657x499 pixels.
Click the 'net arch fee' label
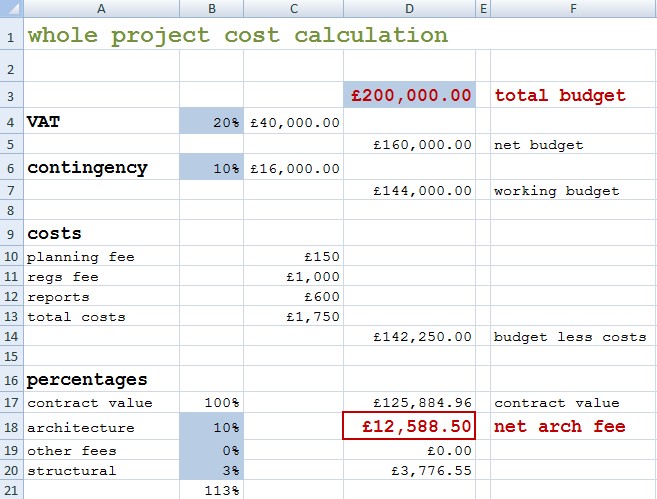click(x=560, y=426)
